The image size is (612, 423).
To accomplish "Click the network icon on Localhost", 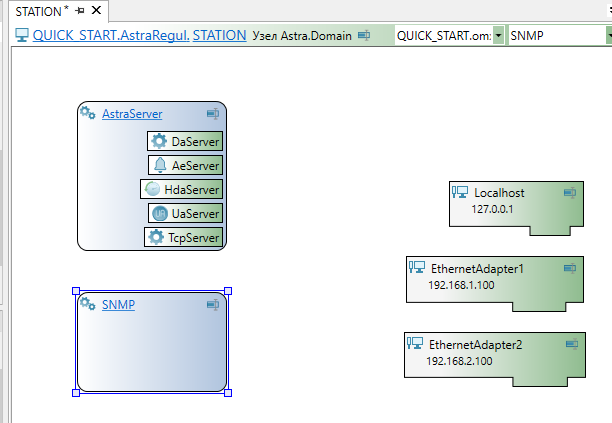I will click(x=460, y=193).
